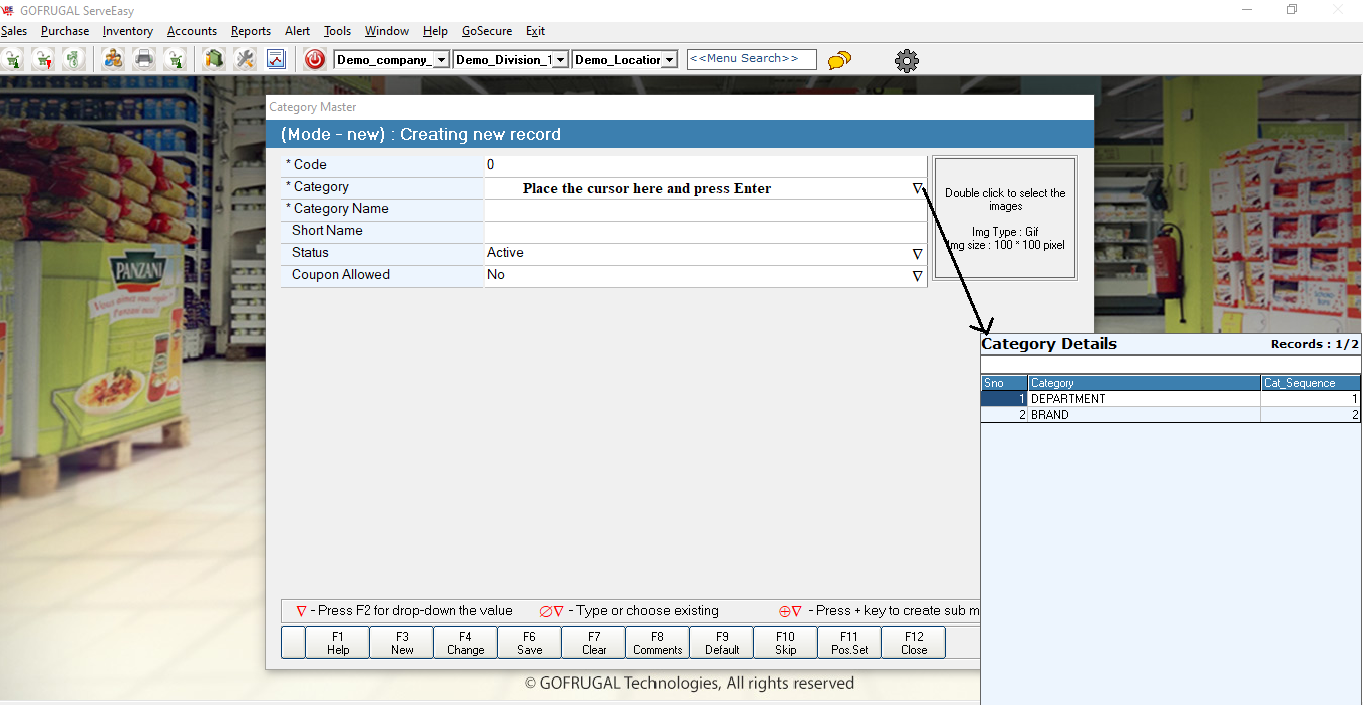Click the Cat_Sequence column header
Viewport: 1363px width, 705px height.
1311,383
